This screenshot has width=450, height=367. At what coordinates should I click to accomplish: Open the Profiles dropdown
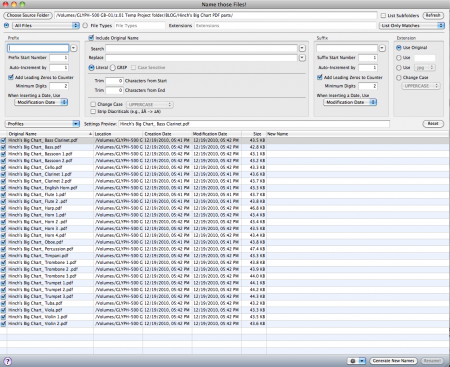pyautogui.click(x=42, y=124)
